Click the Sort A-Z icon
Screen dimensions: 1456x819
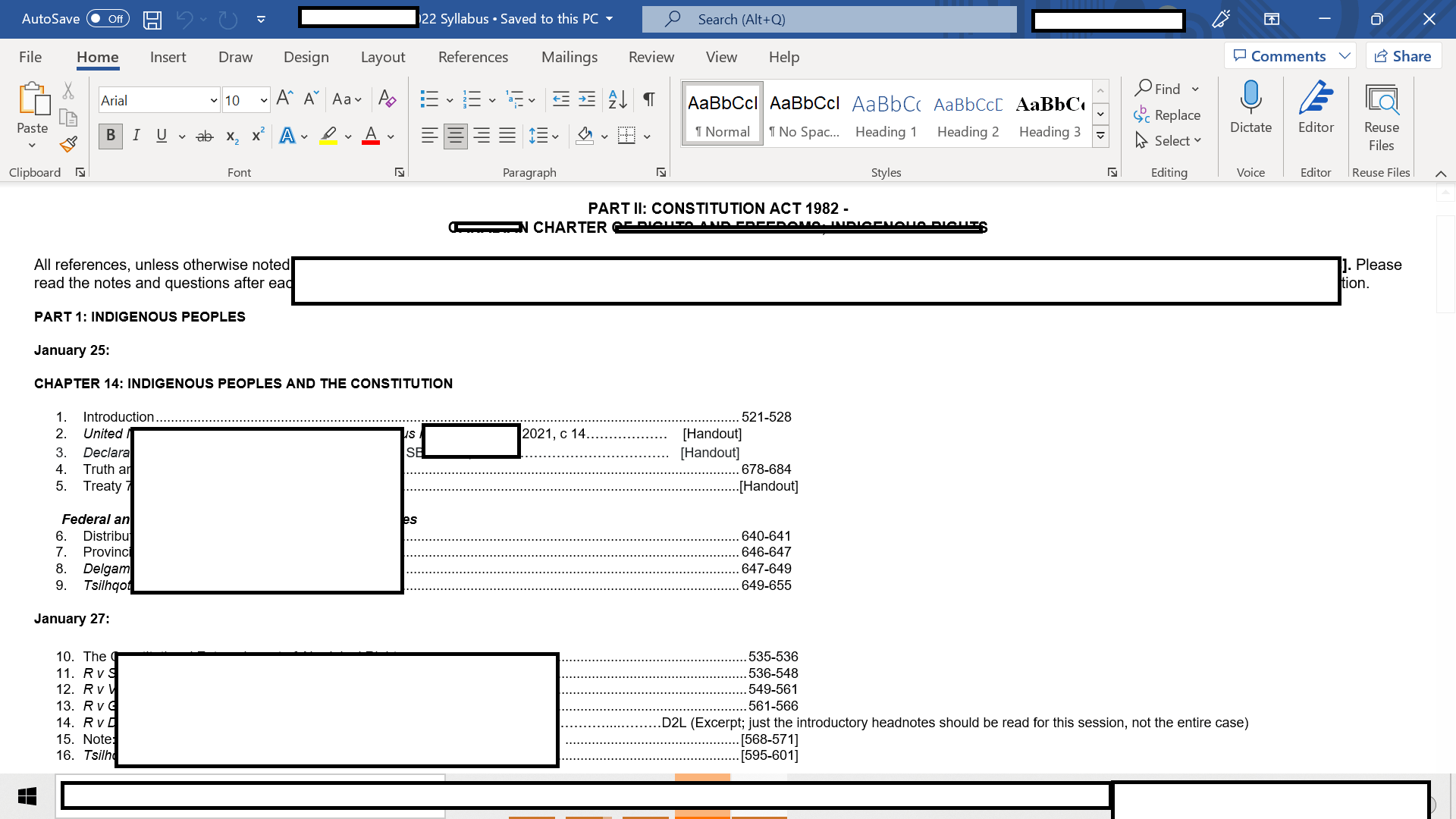[617, 99]
